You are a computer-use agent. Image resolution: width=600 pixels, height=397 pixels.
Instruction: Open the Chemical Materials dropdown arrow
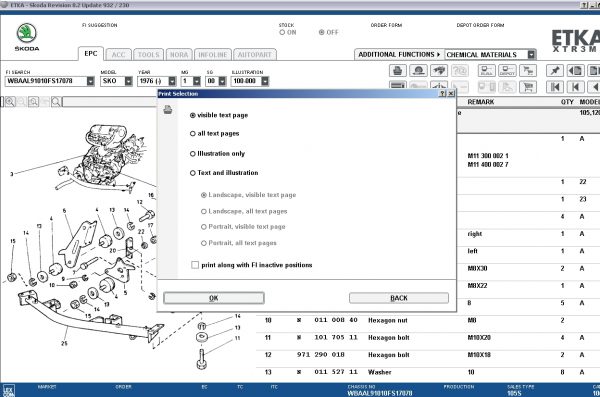tap(531, 55)
